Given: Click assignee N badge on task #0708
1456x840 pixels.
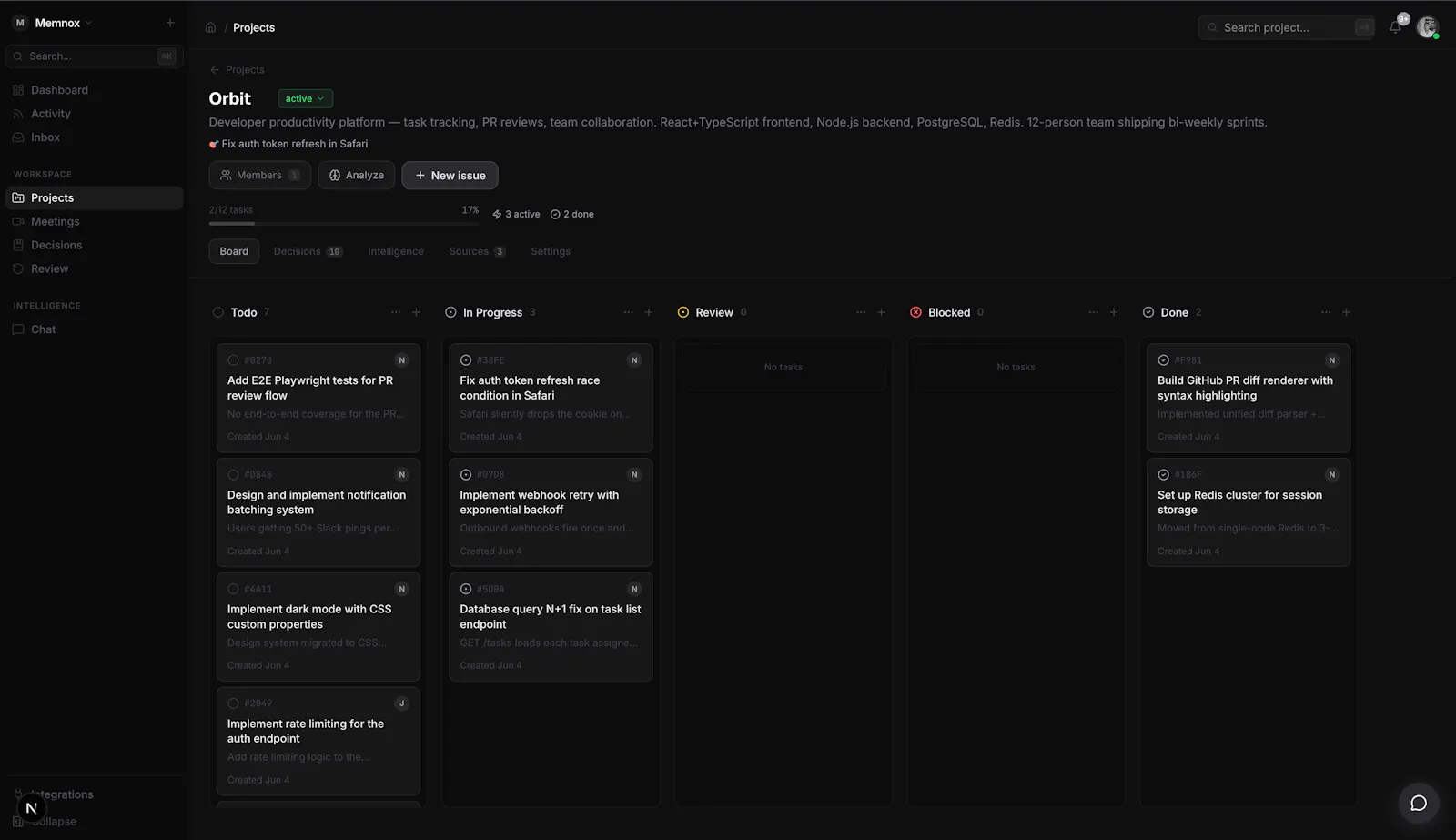Looking at the screenshot, I should point(635,474).
